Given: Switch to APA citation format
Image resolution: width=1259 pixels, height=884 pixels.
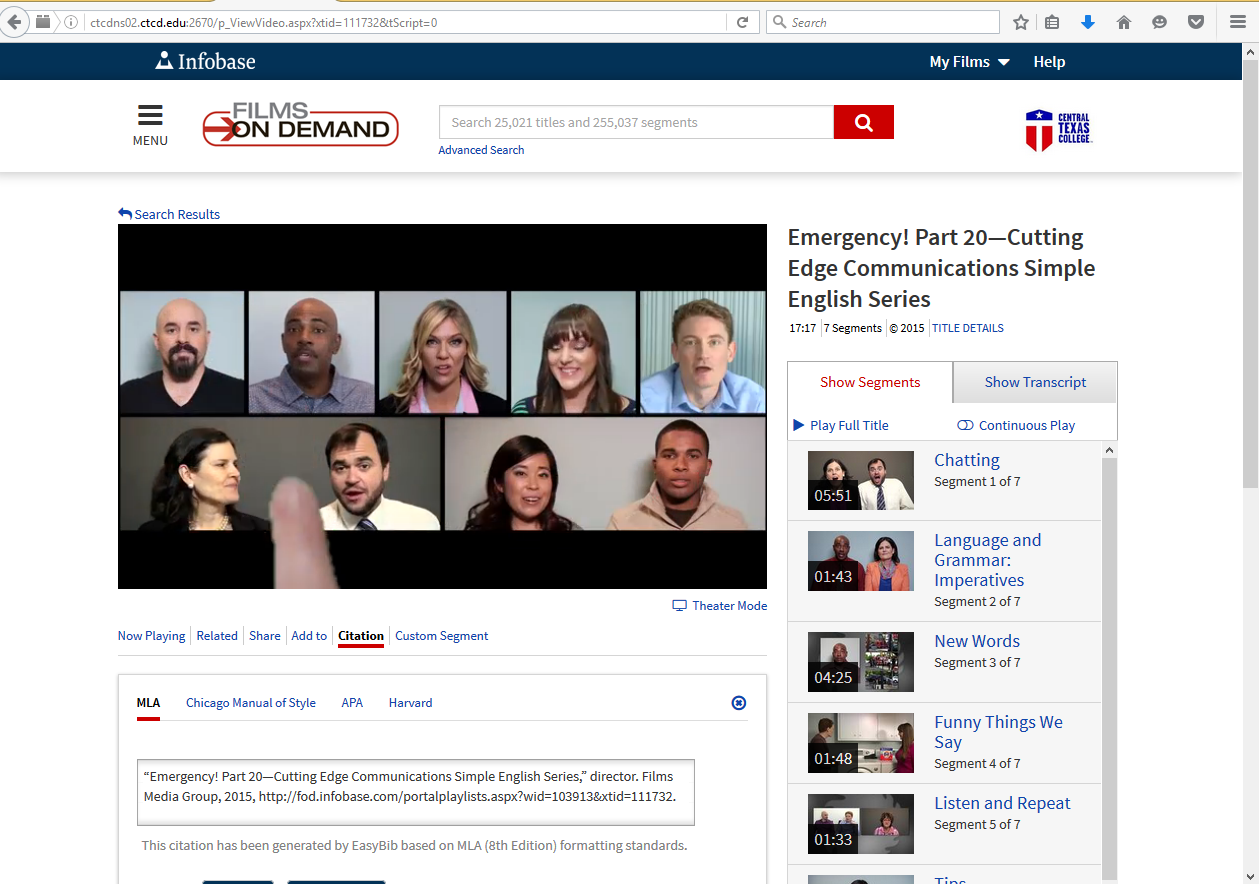Looking at the screenshot, I should pos(352,703).
